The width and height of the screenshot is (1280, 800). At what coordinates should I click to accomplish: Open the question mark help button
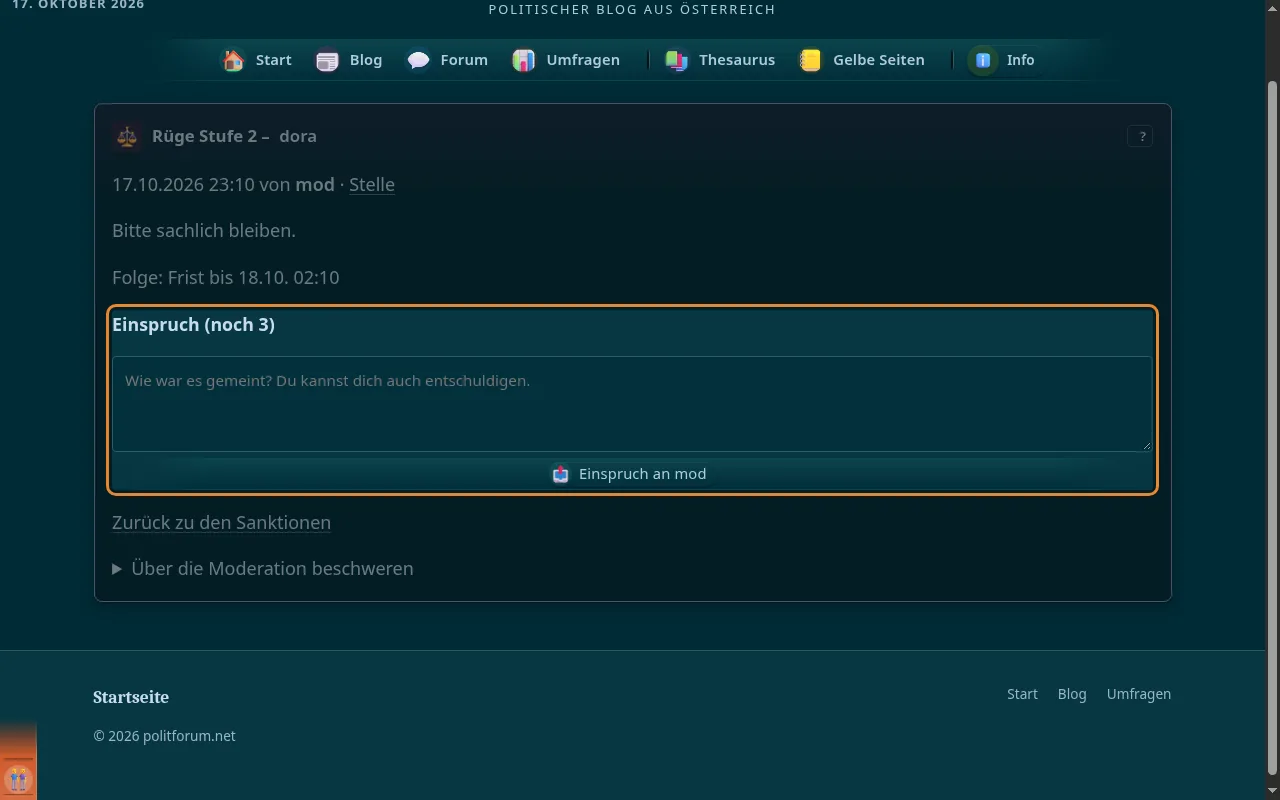(x=1140, y=136)
